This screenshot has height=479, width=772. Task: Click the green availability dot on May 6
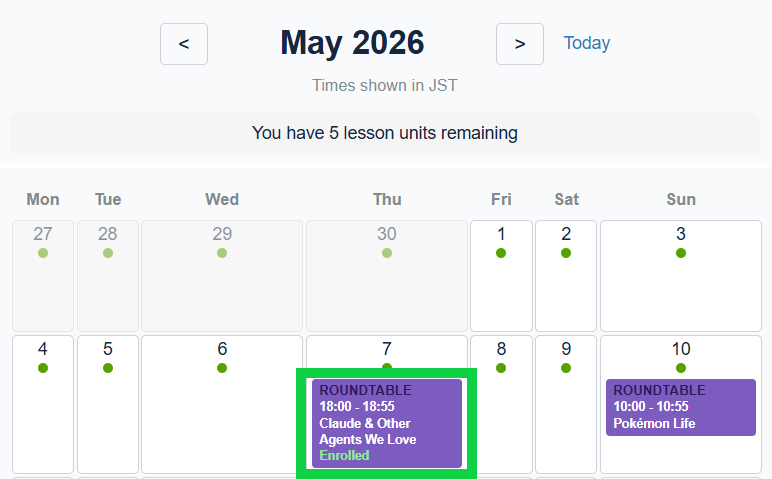tap(222, 368)
